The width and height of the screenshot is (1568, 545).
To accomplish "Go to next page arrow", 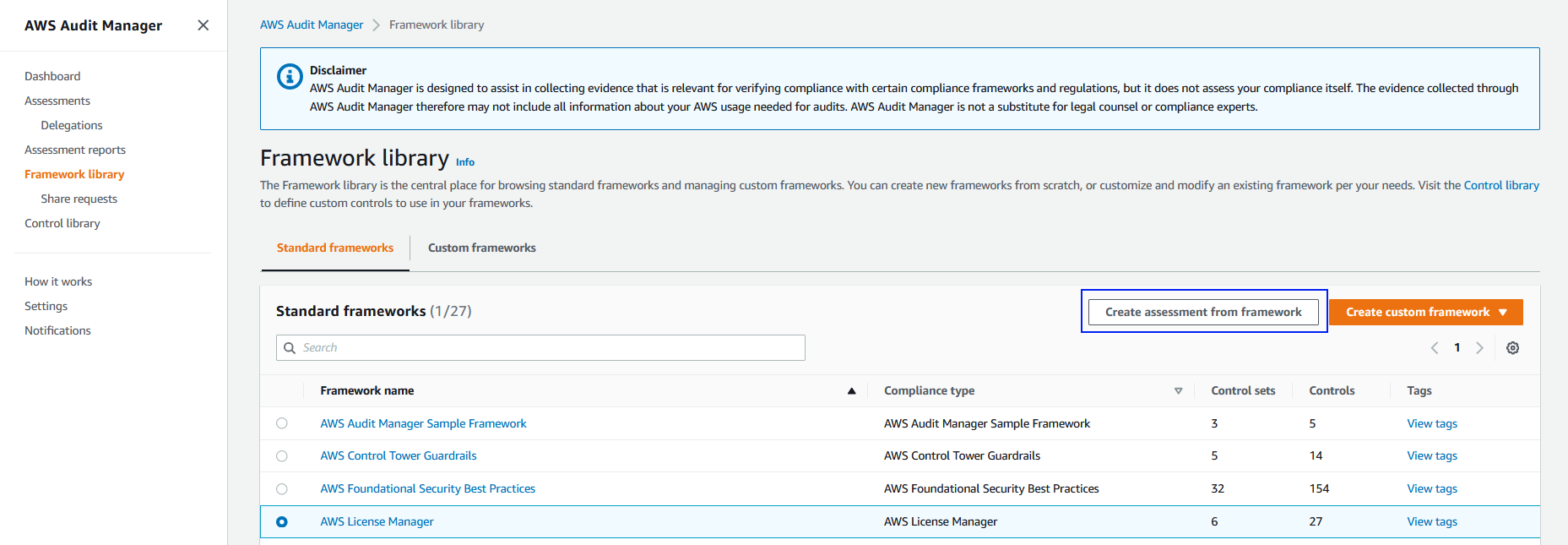I will [x=1479, y=348].
